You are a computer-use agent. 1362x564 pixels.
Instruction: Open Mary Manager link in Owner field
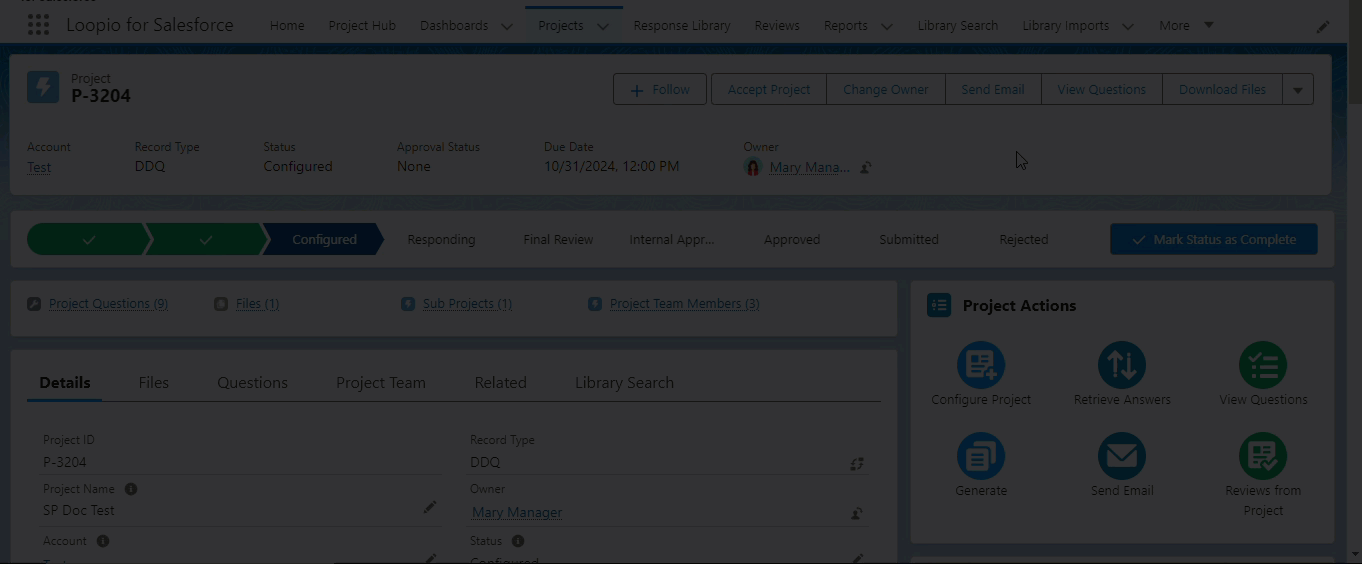pos(517,512)
